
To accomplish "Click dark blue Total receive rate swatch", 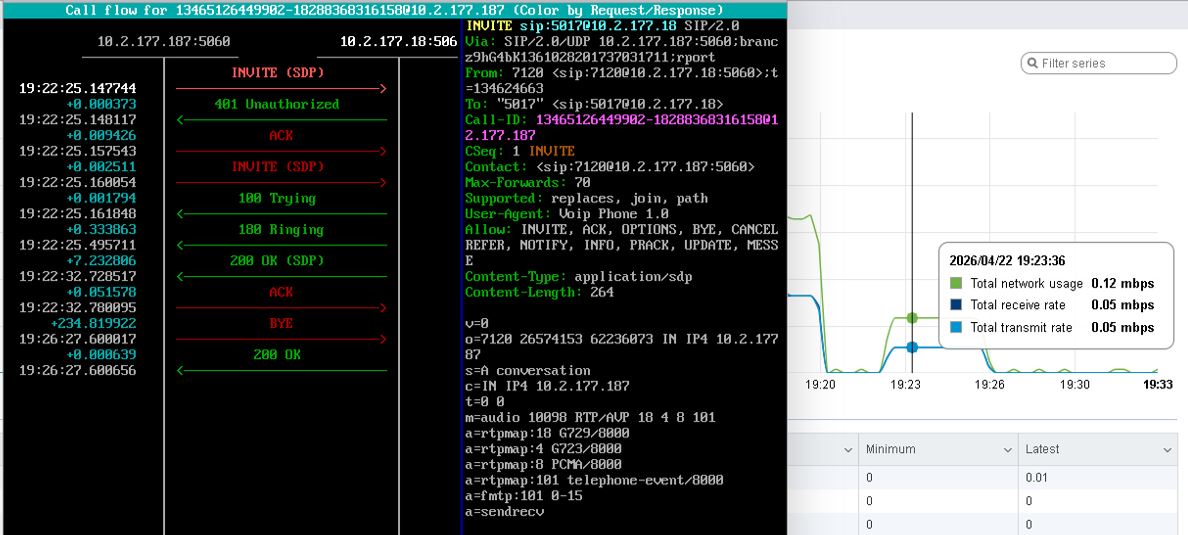I will click(956, 305).
